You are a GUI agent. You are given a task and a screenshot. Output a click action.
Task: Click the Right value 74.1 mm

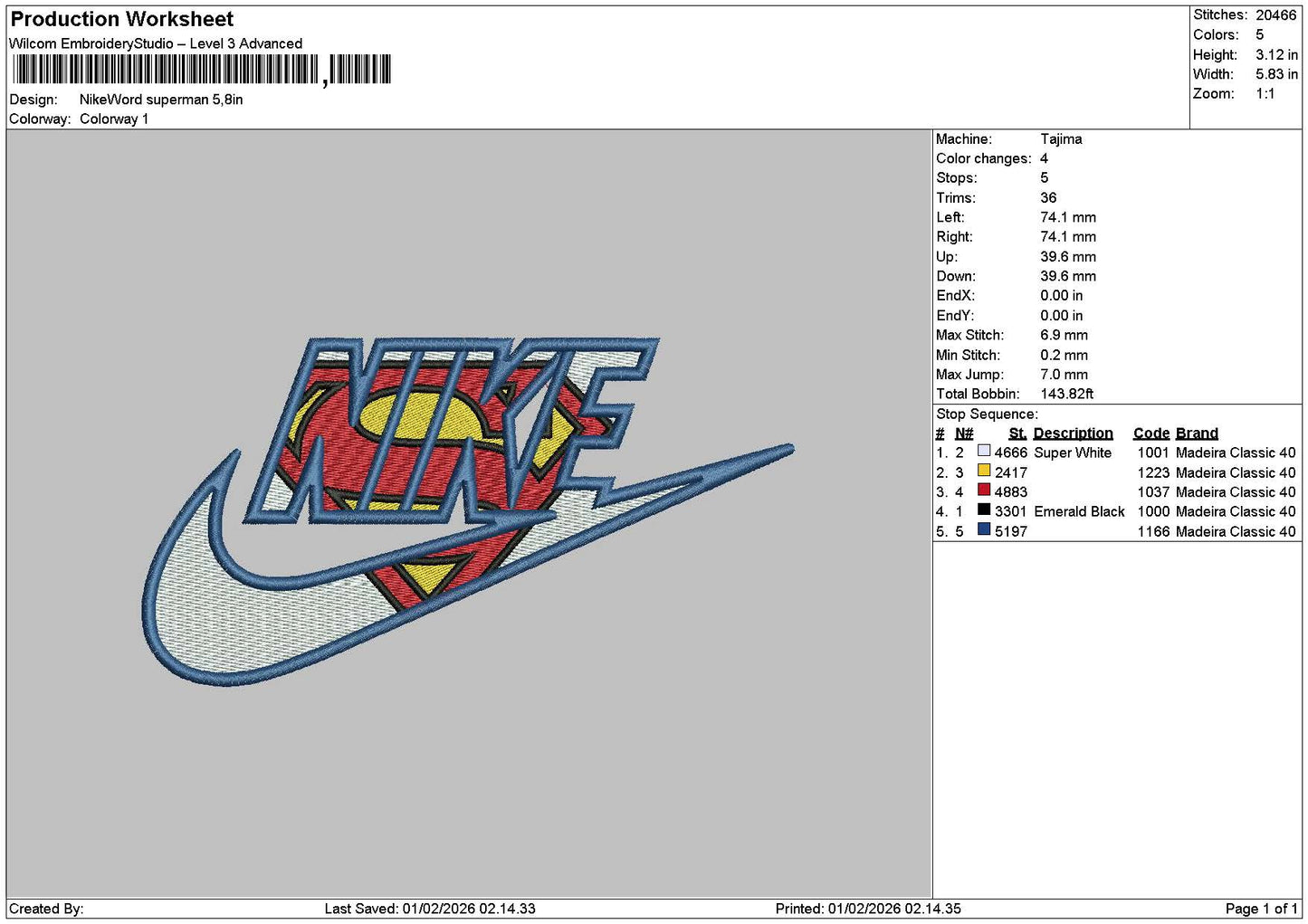(1068, 237)
